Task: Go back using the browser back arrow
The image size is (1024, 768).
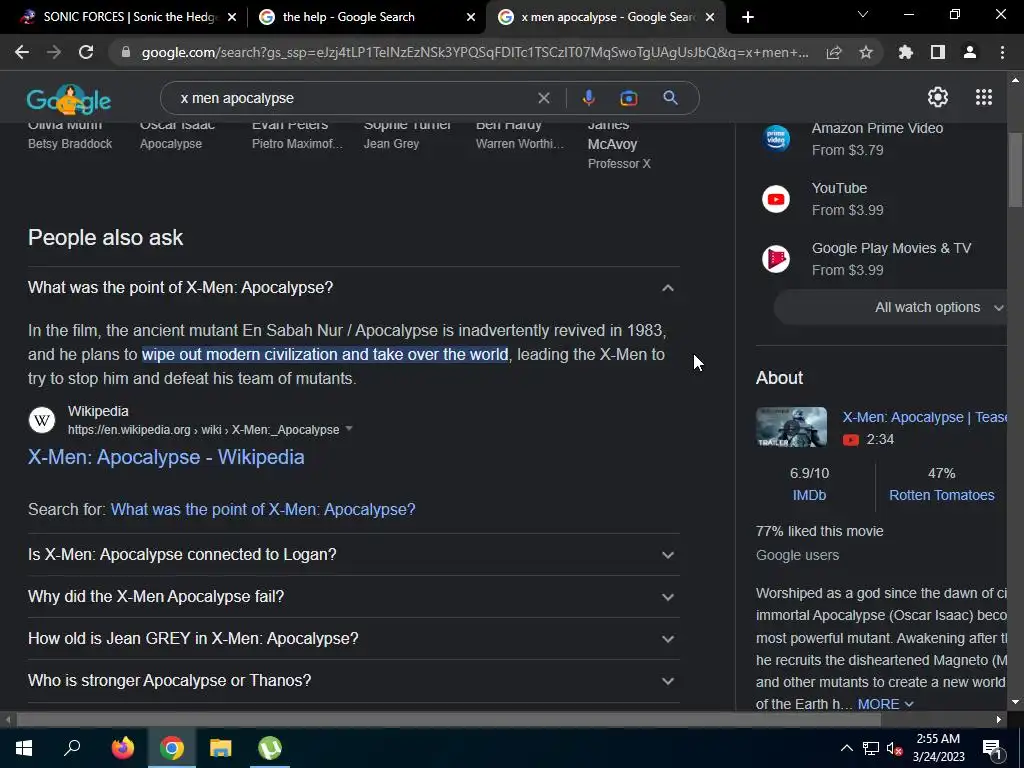Action: (x=22, y=52)
